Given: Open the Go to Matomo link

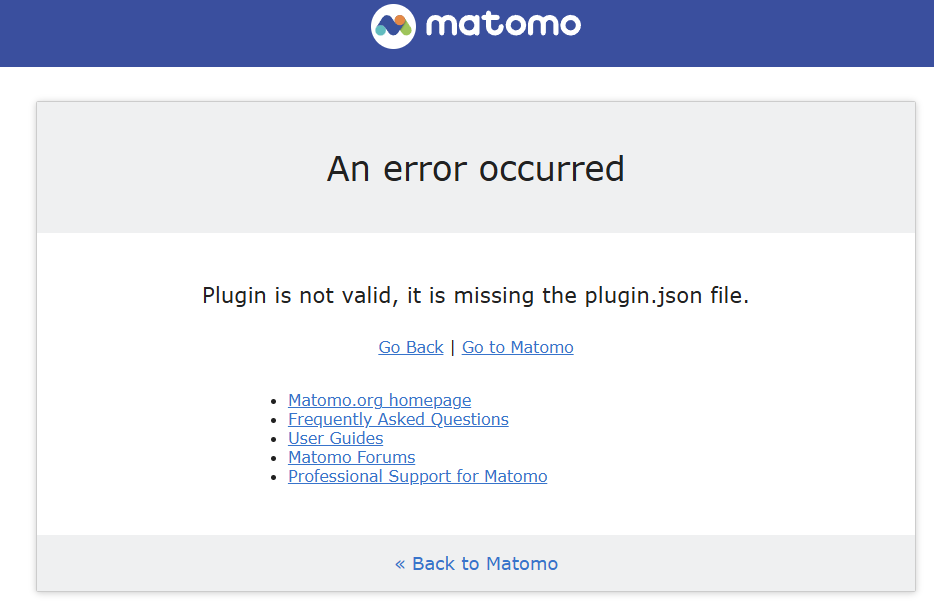Looking at the screenshot, I should point(518,347).
